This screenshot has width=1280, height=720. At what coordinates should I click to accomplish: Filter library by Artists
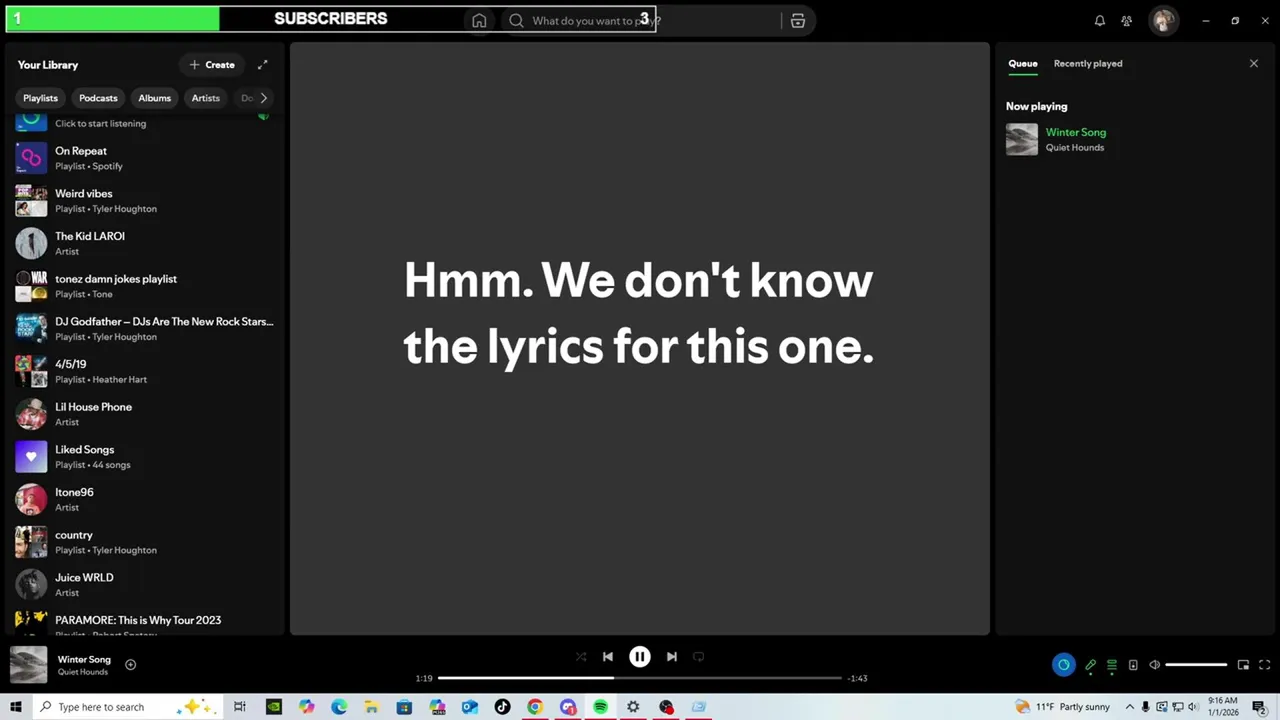205,98
